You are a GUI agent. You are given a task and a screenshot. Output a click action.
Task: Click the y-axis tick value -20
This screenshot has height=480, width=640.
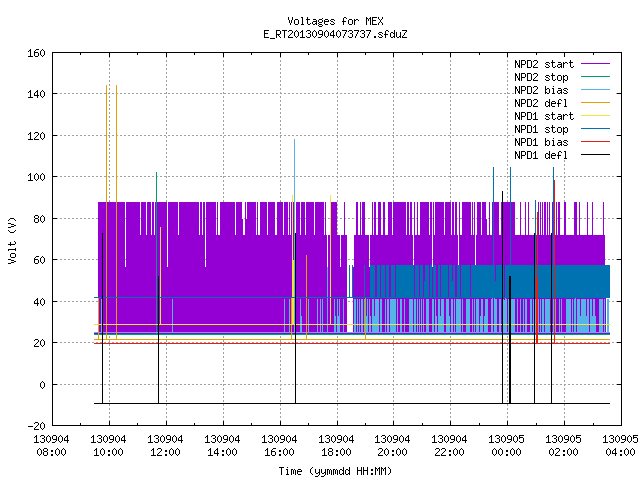click(36, 426)
